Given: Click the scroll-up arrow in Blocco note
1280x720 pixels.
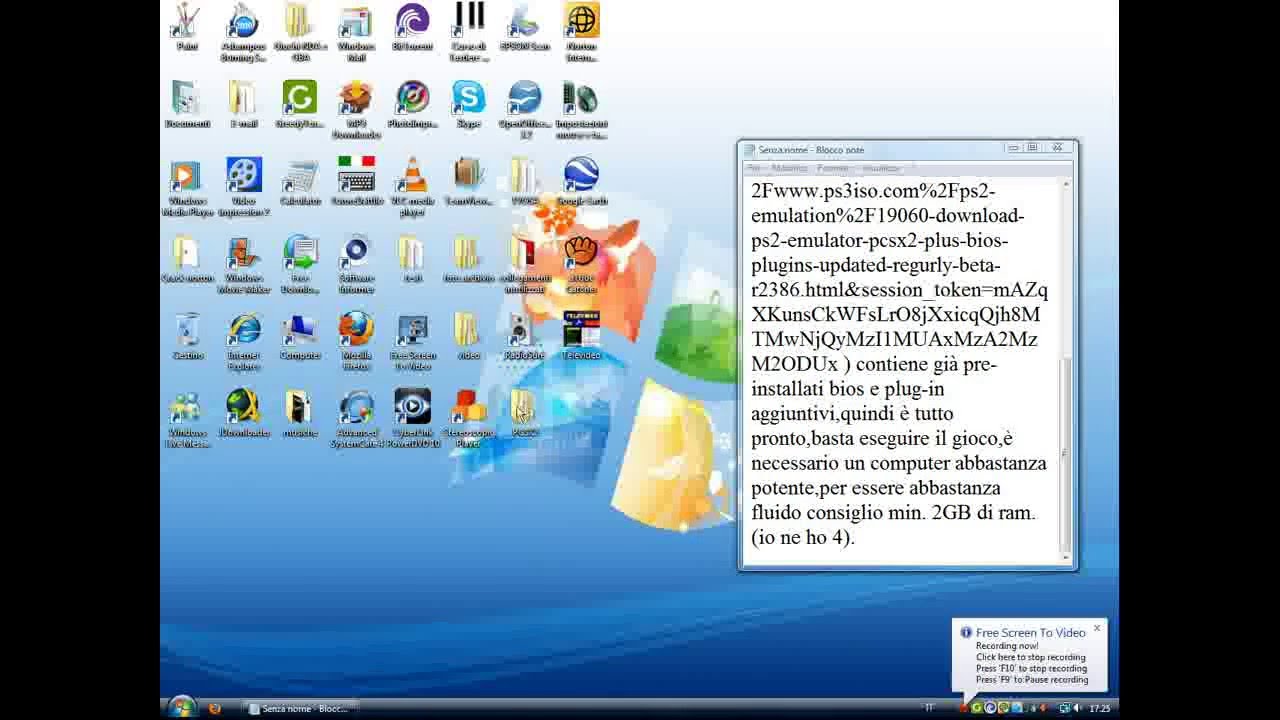Looking at the screenshot, I should click(1066, 184).
